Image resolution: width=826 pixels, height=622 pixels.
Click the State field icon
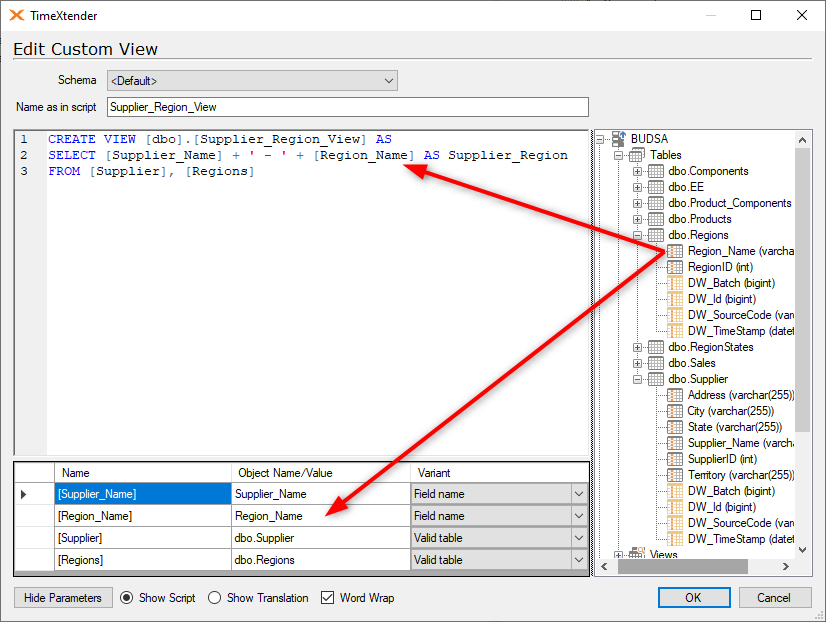pyautogui.click(x=675, y=427)
